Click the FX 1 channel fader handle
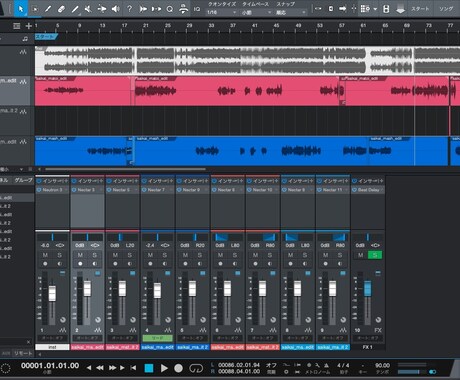This screenshot has height=380, width=460. 367,288
